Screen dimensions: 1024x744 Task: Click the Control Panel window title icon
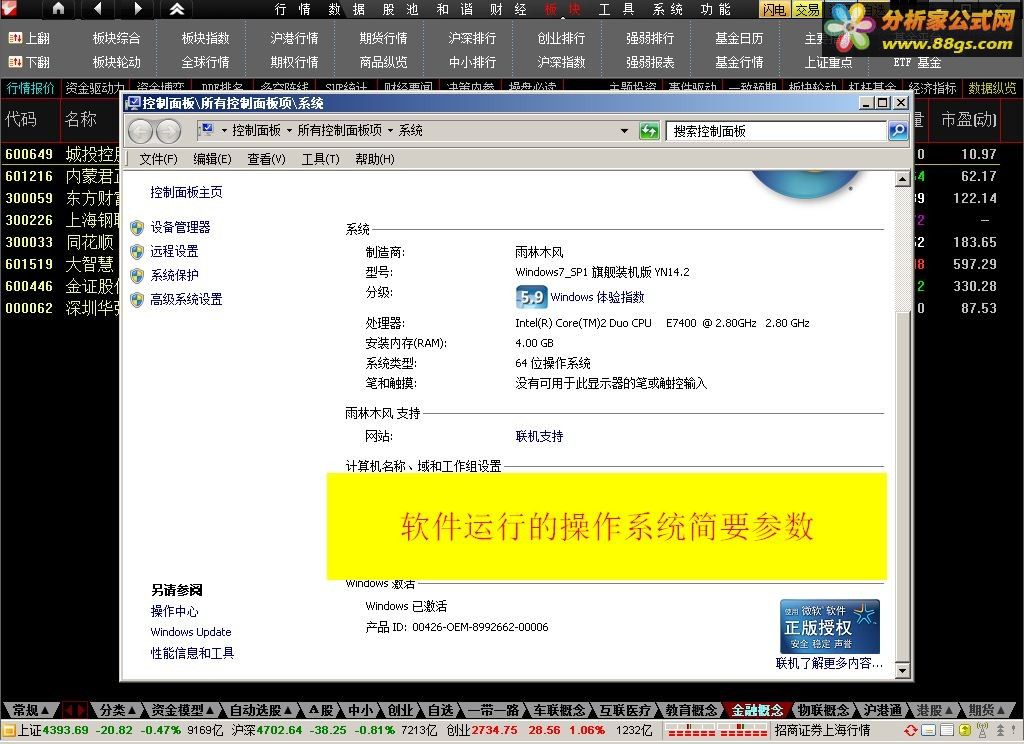pyautogui.click(x=133, y=103)
